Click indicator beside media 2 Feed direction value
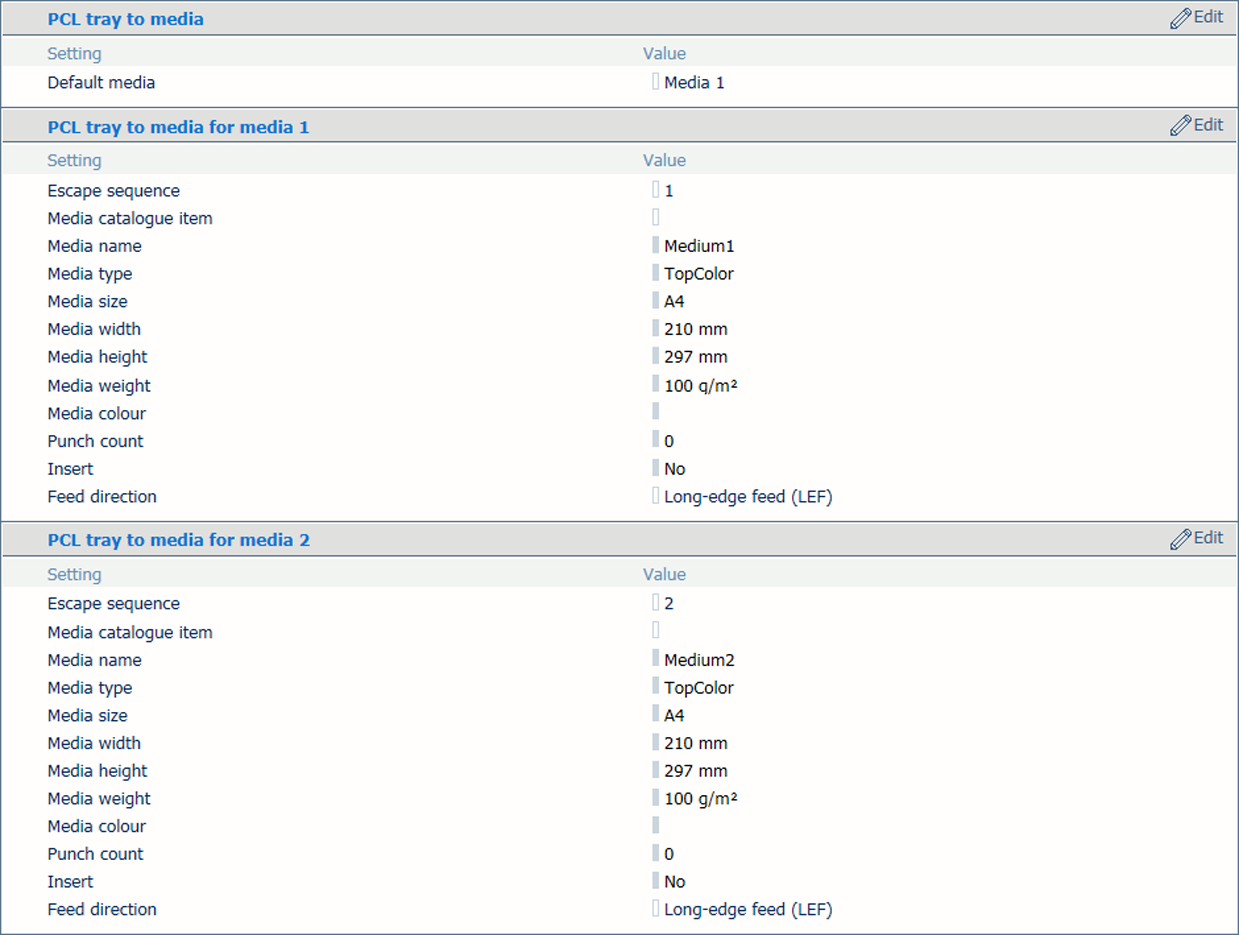The height and width of the screenshot is (935, 1239). pos(656,909)
